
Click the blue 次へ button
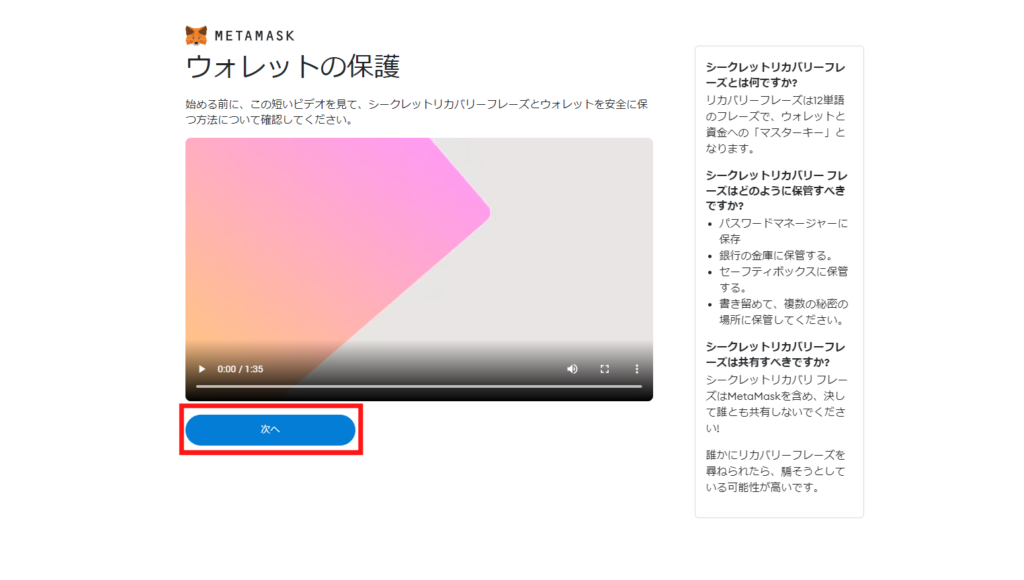pyautogui.click(x=270, y=430)
